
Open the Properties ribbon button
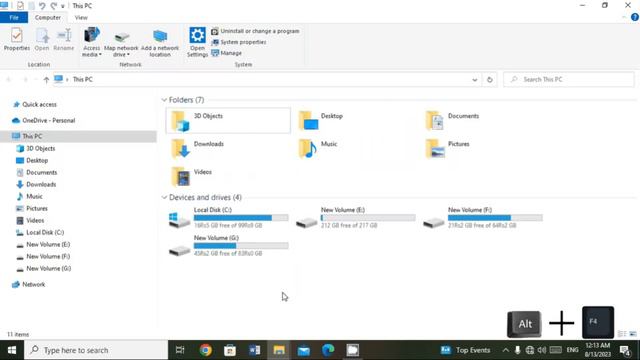[17, 39]
